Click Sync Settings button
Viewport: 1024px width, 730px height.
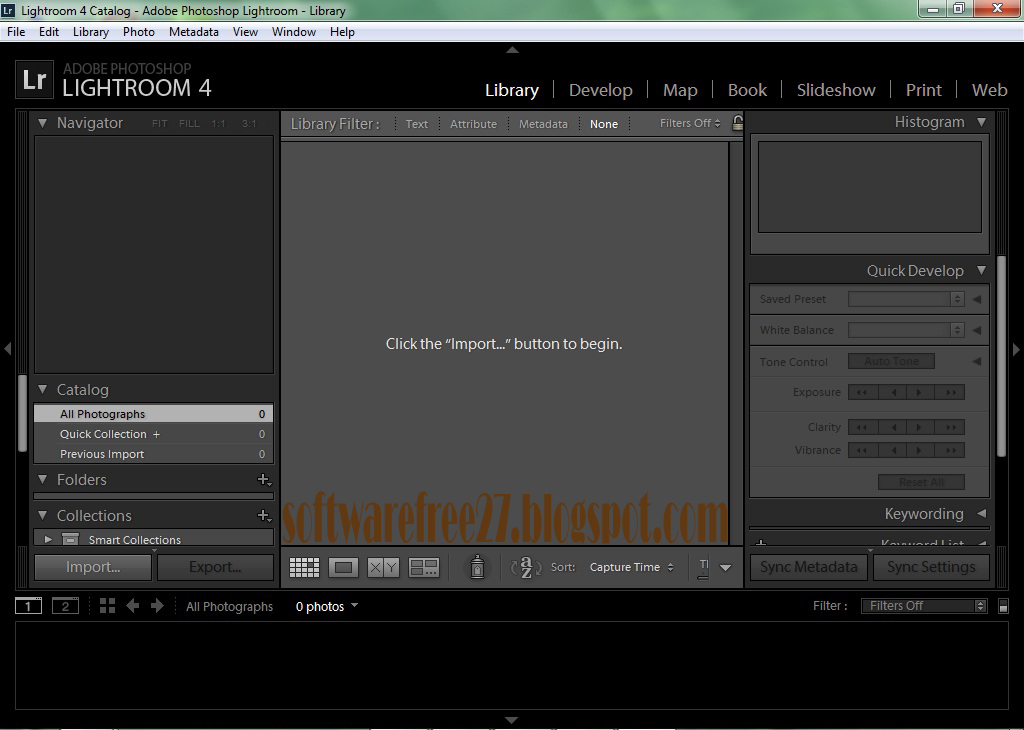point(931,567)
